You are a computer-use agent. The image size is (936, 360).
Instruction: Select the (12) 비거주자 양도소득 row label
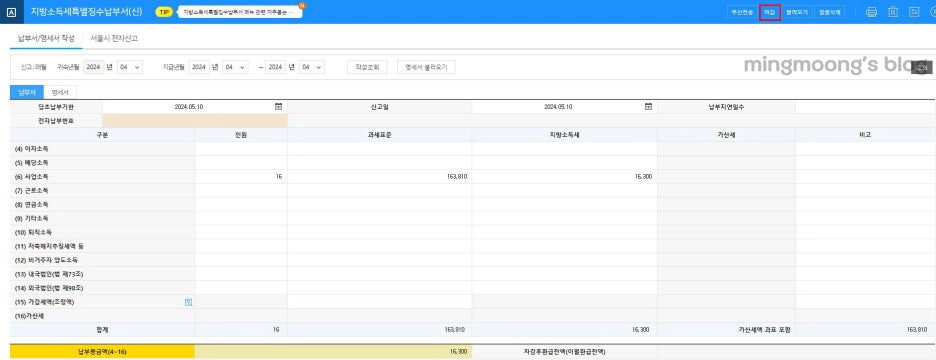click(47, 260)
